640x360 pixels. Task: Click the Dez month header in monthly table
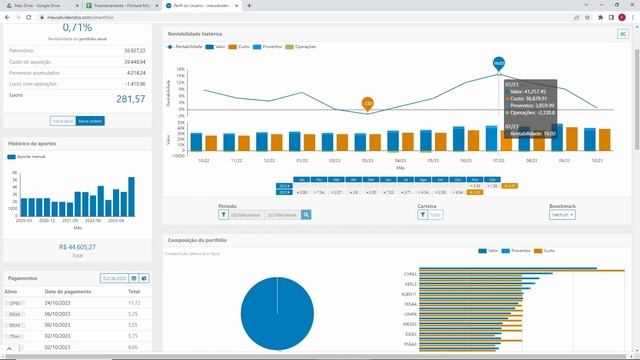[492, 180]
